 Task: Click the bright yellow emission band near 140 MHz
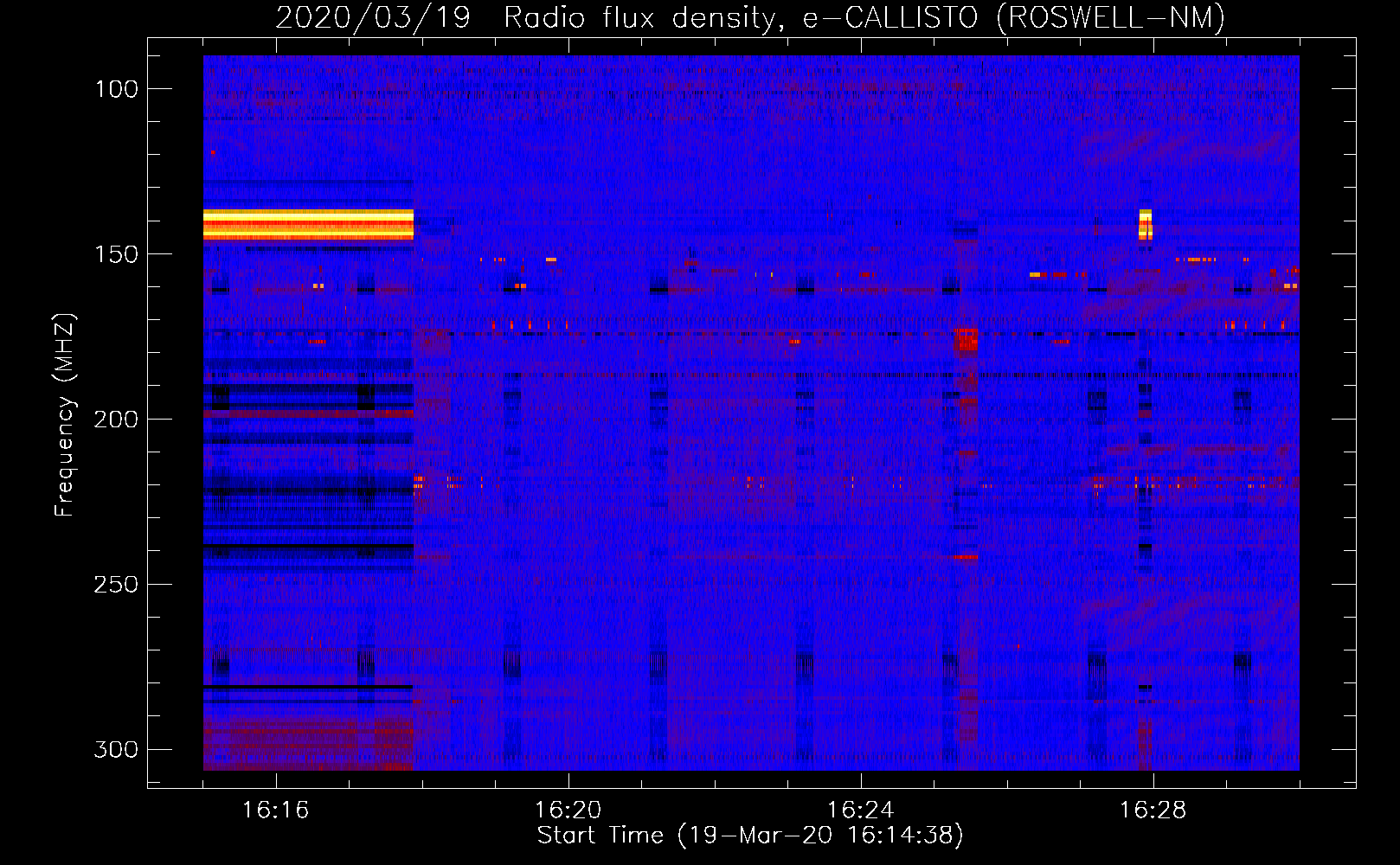tap(308, 224)
